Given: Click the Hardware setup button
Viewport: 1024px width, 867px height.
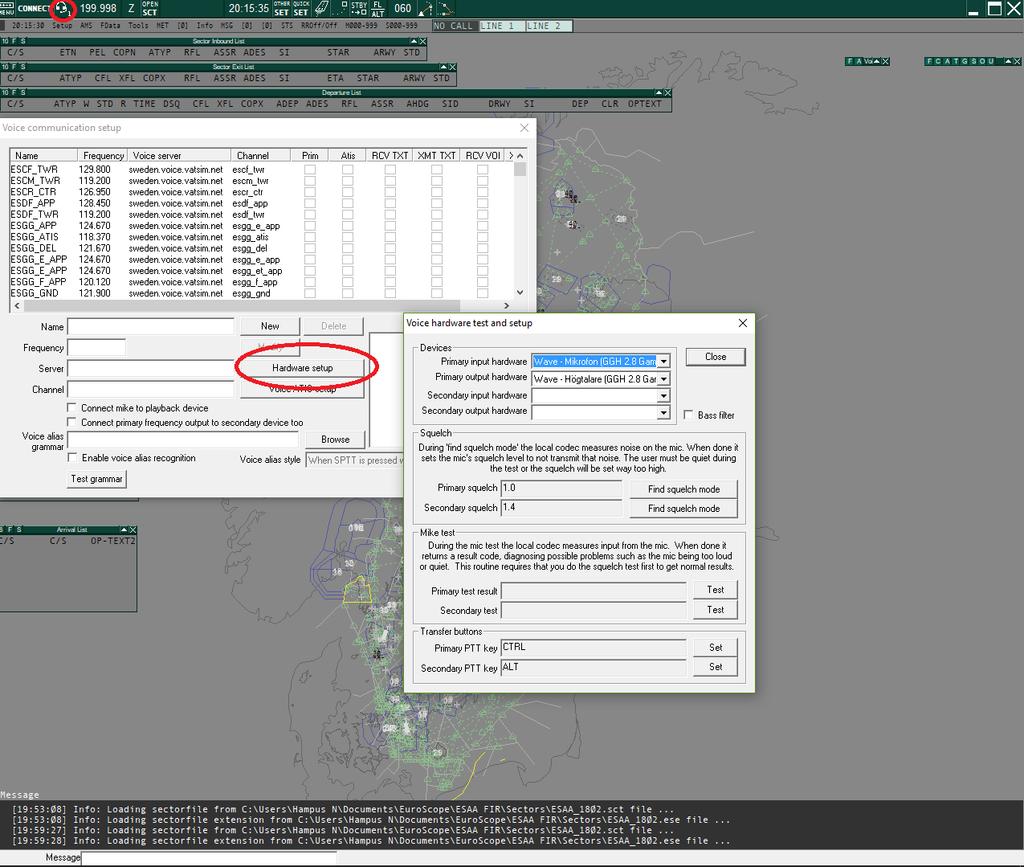Looking at the screenshot, I should (302, 368).
